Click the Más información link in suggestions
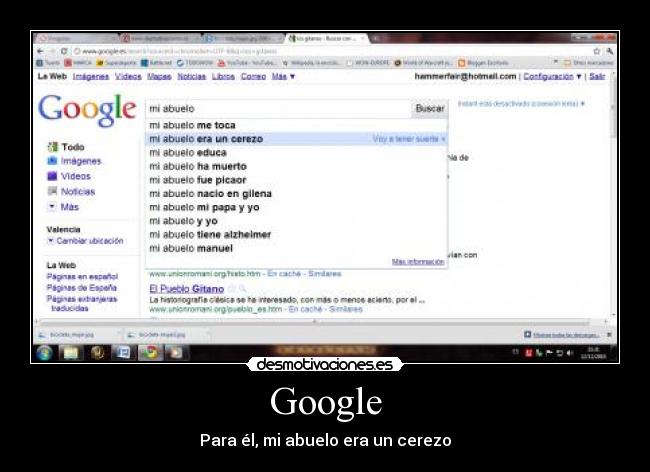Viewport: 650px width, 472px height. tap(418, 261)
